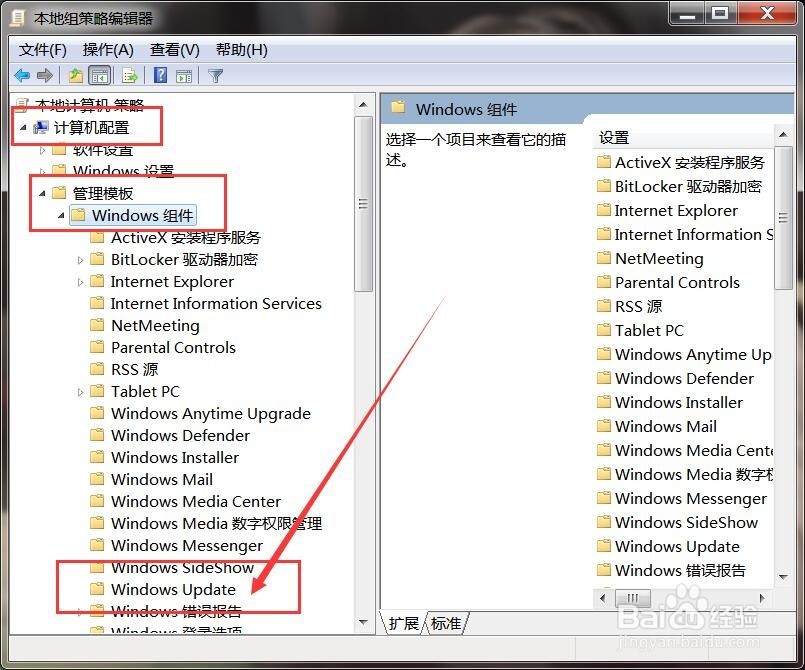The image size is (805, 670).
Task: Open Windows Update in the settings list
Action: pyautogui.click(x=677, y=546)
